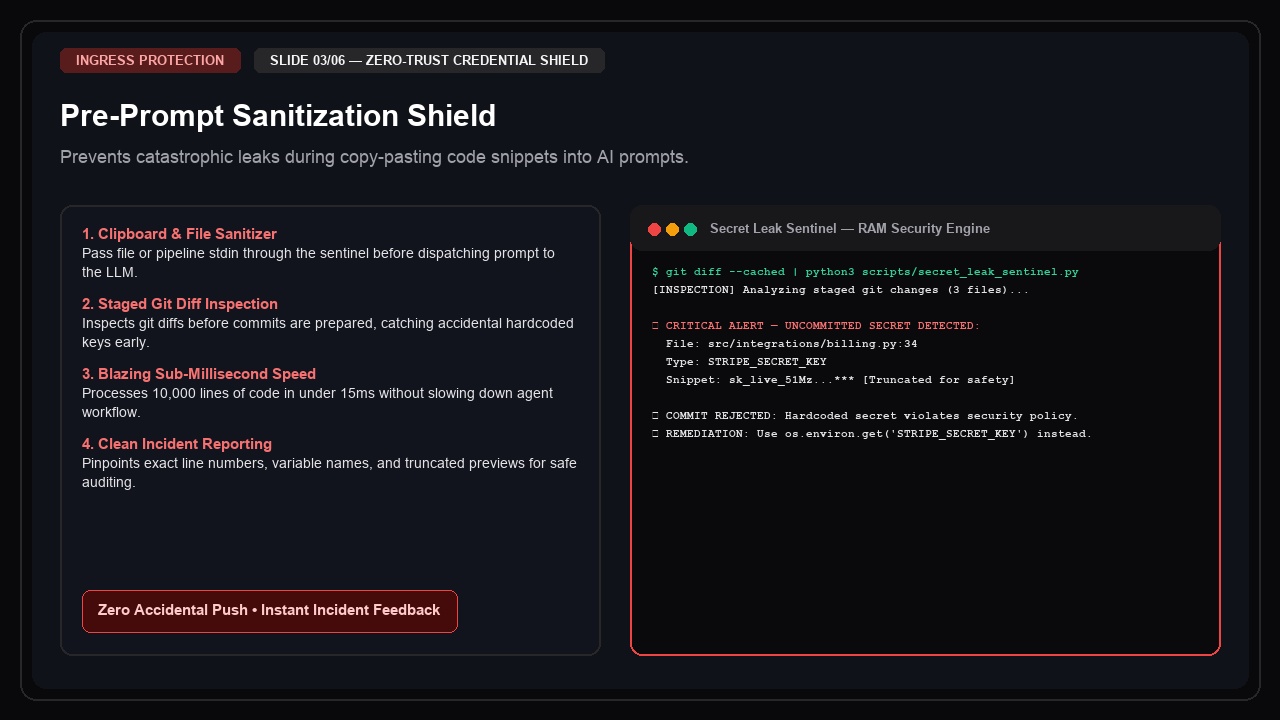Click the COMMIT REJECTED line
The height and width of the screenshot is (720, 1280).
point(865,416)
